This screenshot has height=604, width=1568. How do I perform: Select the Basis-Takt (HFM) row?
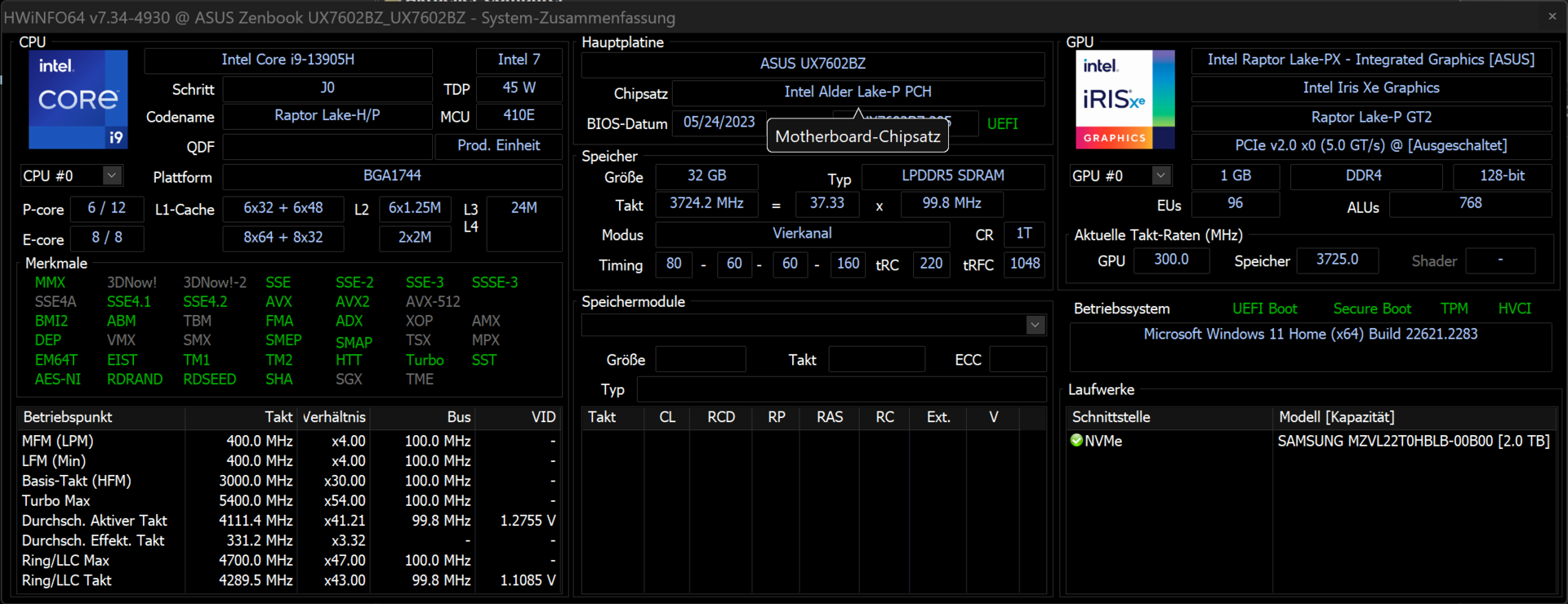point(289,481)
